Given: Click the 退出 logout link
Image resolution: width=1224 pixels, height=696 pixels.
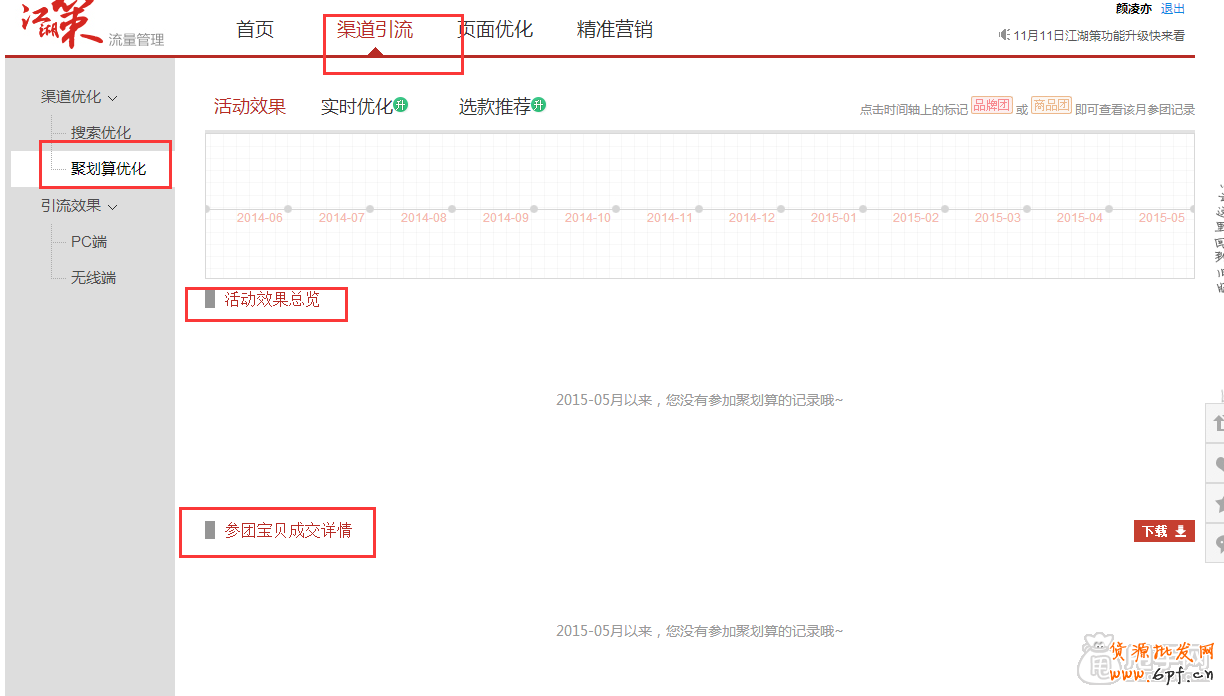Looking at the screenshot, I should 1172,9.
